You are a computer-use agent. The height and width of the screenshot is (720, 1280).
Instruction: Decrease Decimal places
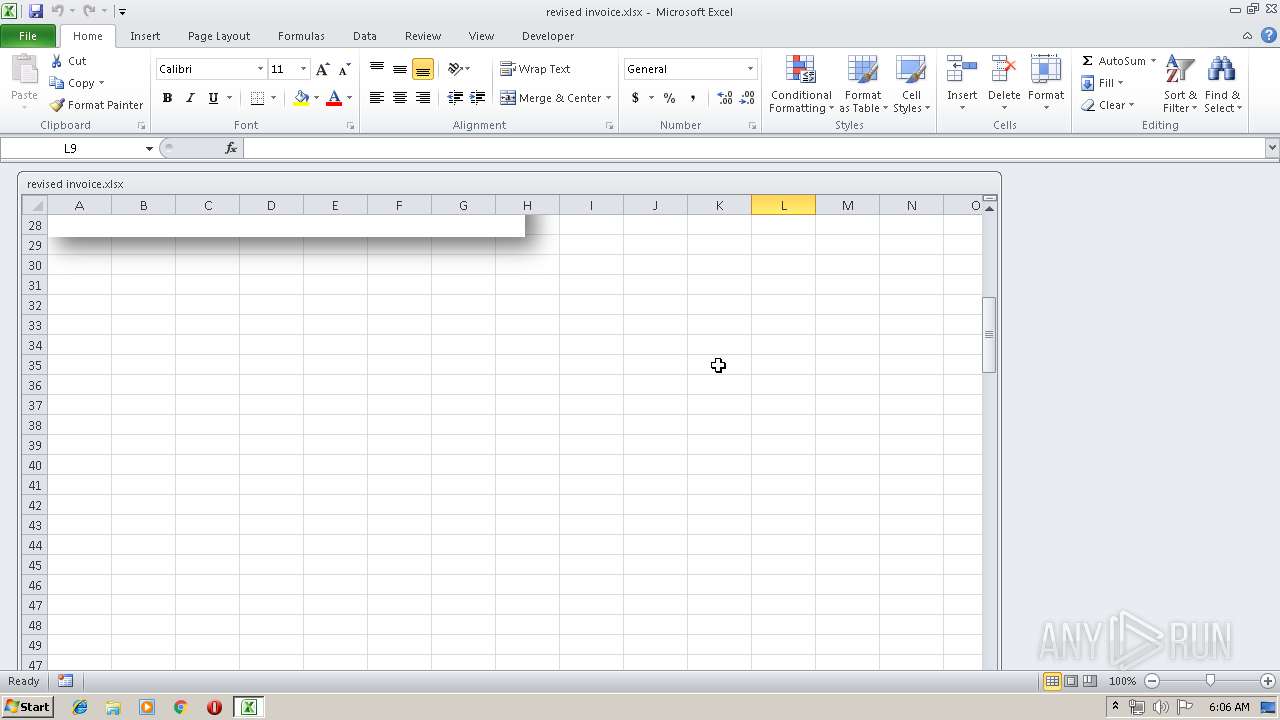coord(748,98)
